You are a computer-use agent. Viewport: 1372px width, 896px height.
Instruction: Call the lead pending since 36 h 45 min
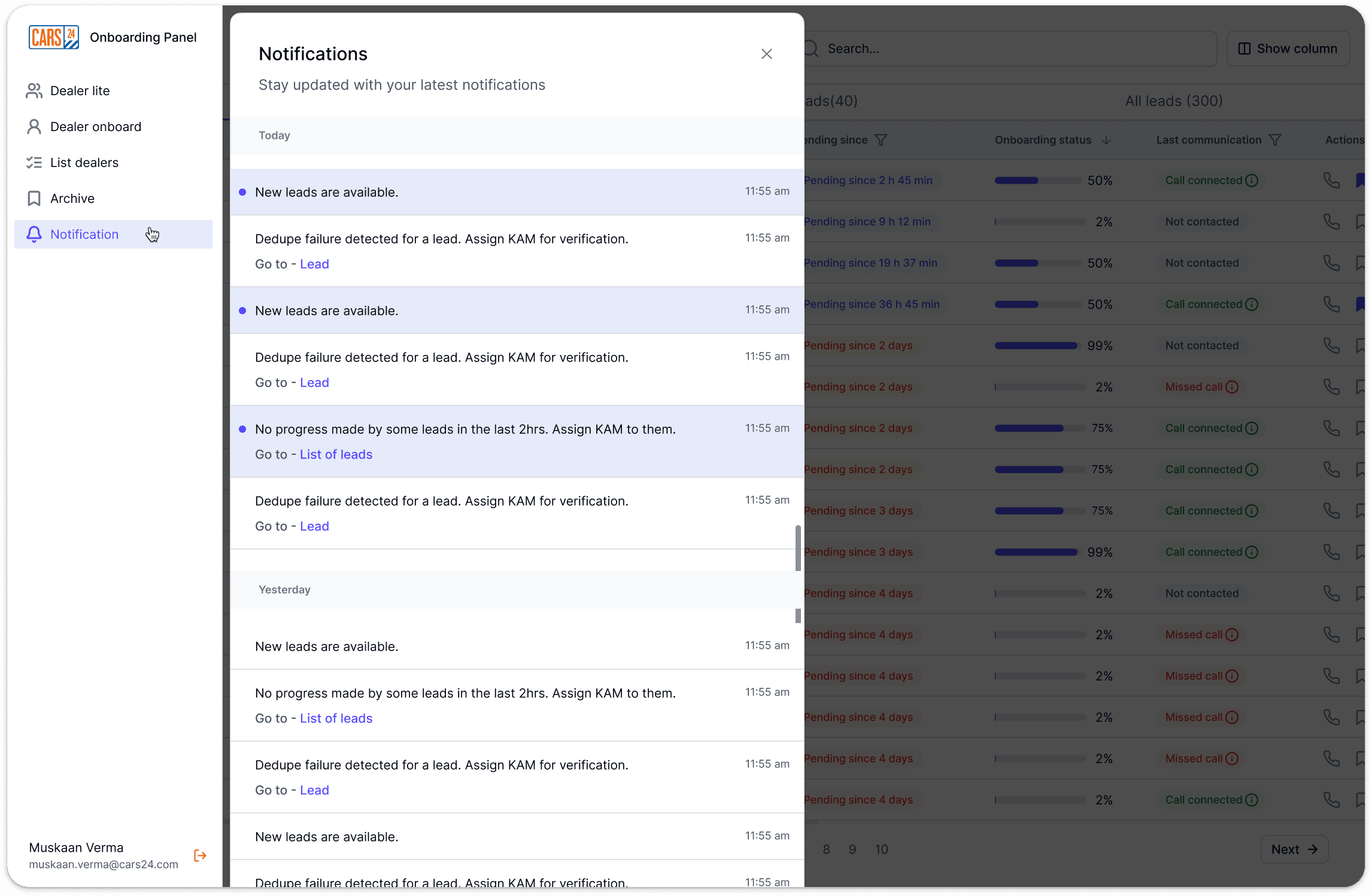pos(1331,304)
